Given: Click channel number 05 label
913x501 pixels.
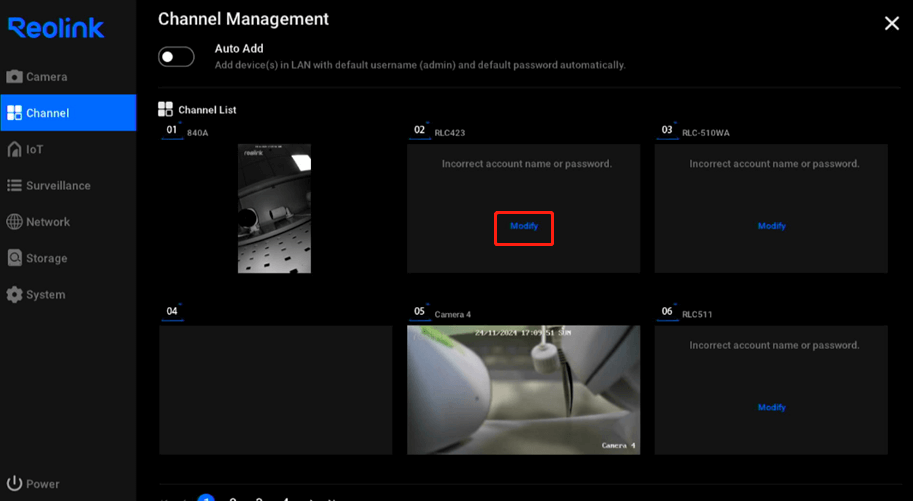Looking at the screenshot, I should [419, 311].
